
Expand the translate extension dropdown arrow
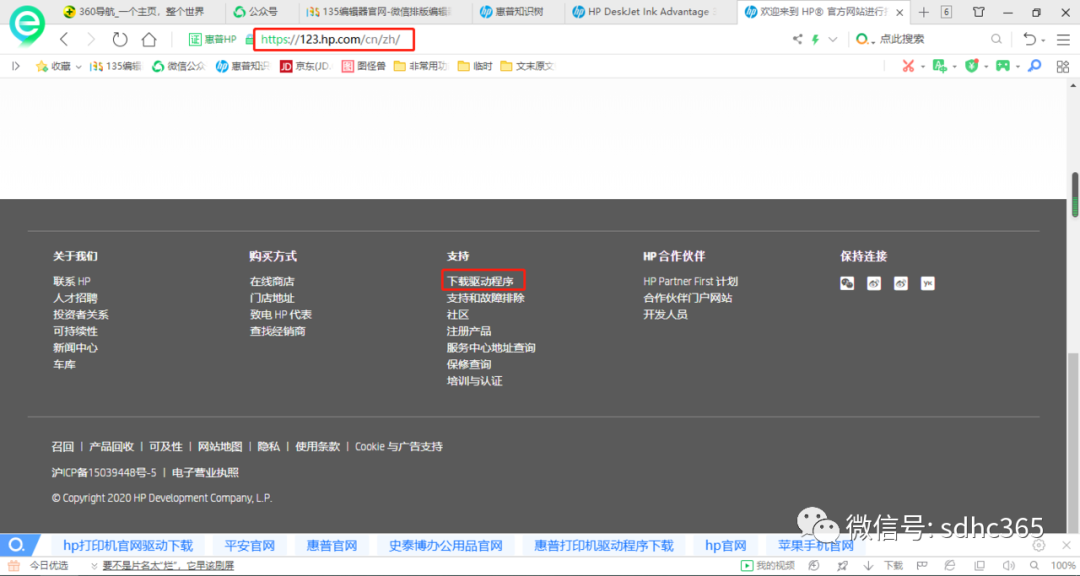coord(954,67)
